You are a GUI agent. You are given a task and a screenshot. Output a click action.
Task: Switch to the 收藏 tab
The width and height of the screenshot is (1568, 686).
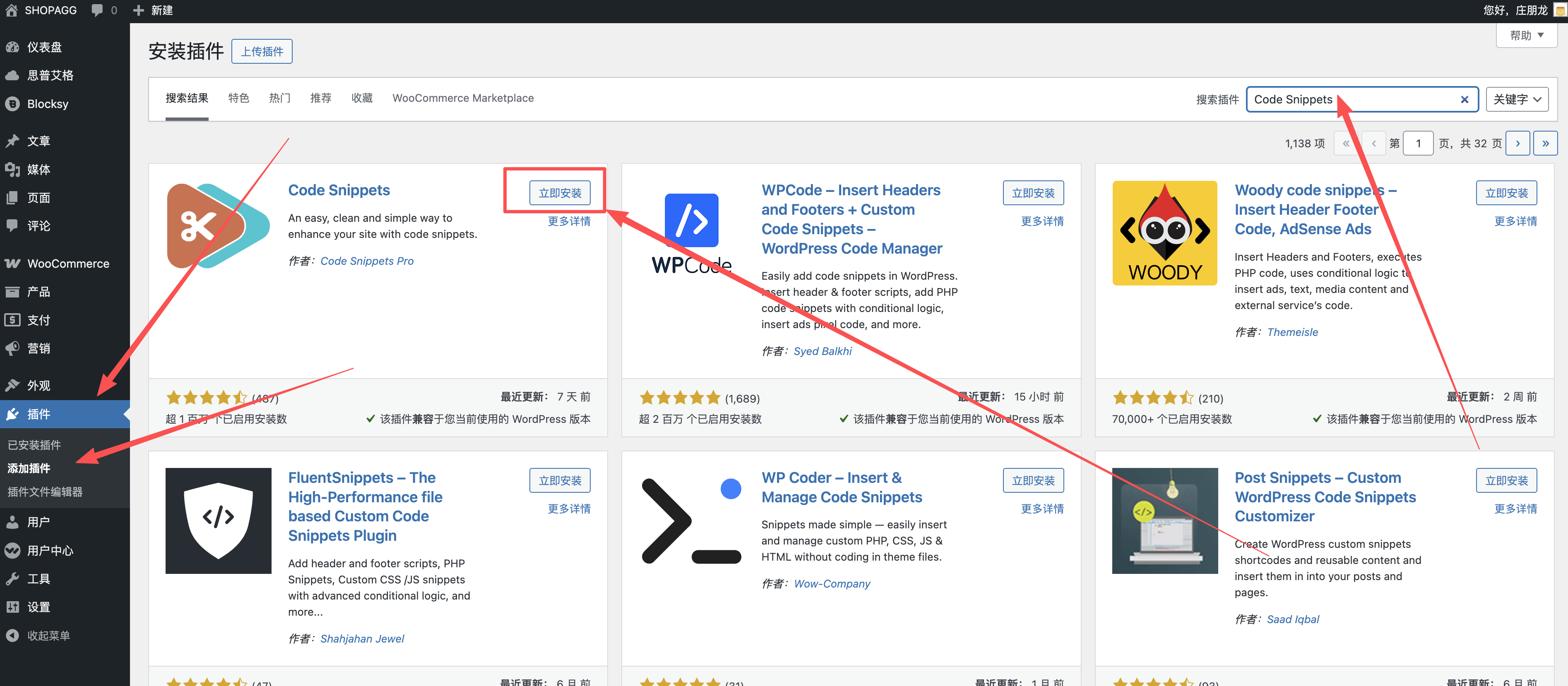coord(361,98)
